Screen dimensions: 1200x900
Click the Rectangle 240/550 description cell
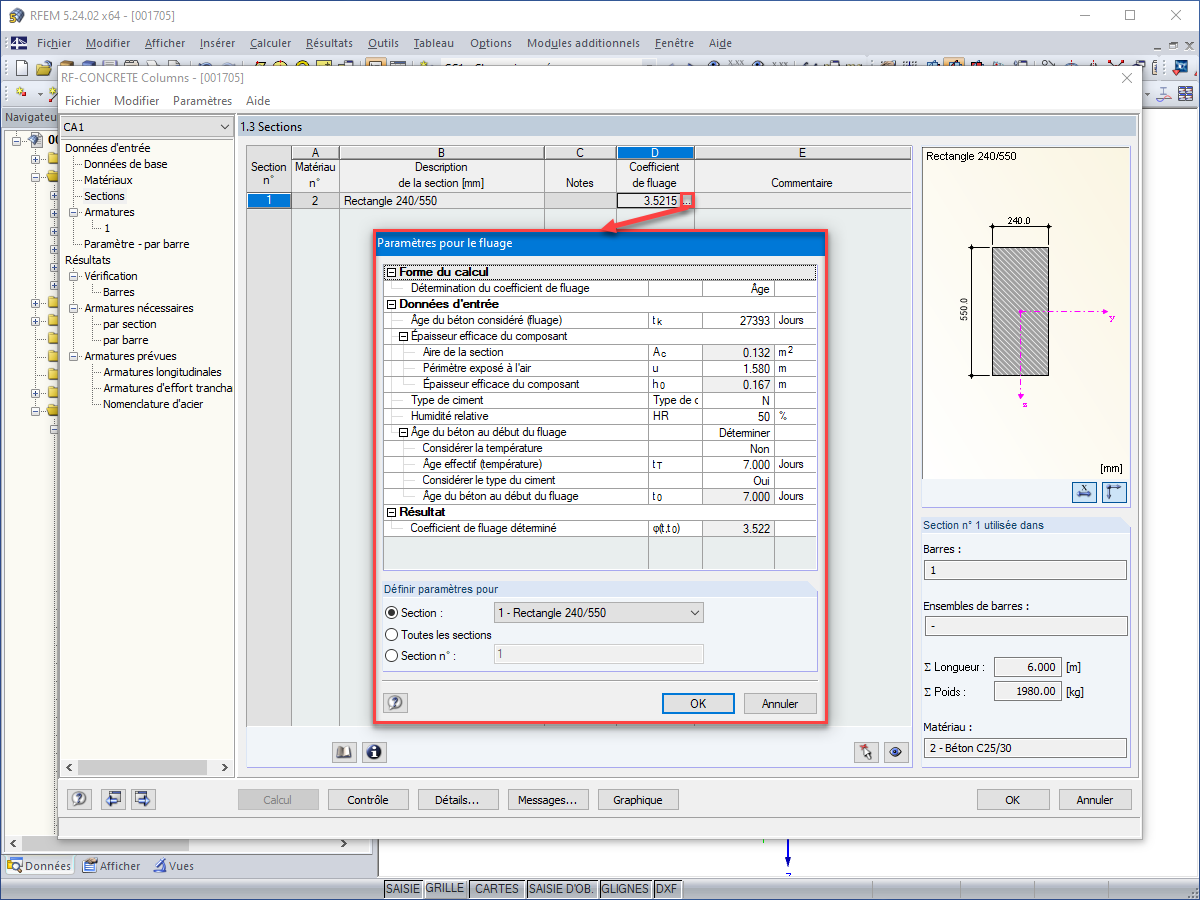[442, 201]
